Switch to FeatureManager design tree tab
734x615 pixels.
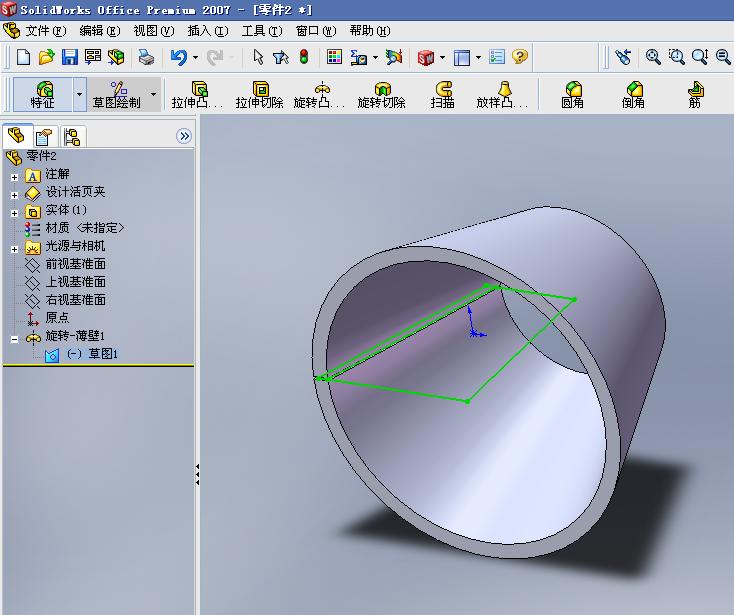click(16, 136)
